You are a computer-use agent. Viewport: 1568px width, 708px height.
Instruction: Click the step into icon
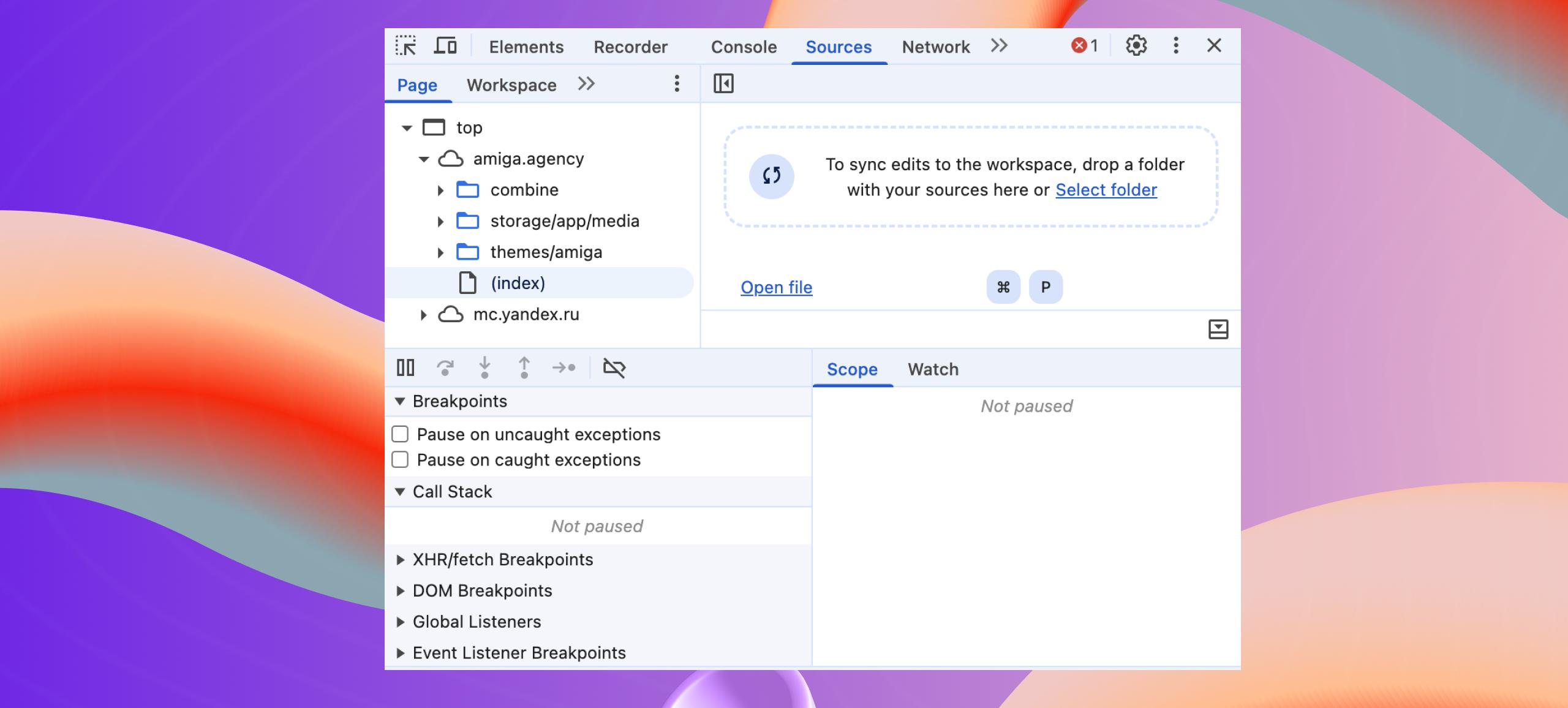484,367
